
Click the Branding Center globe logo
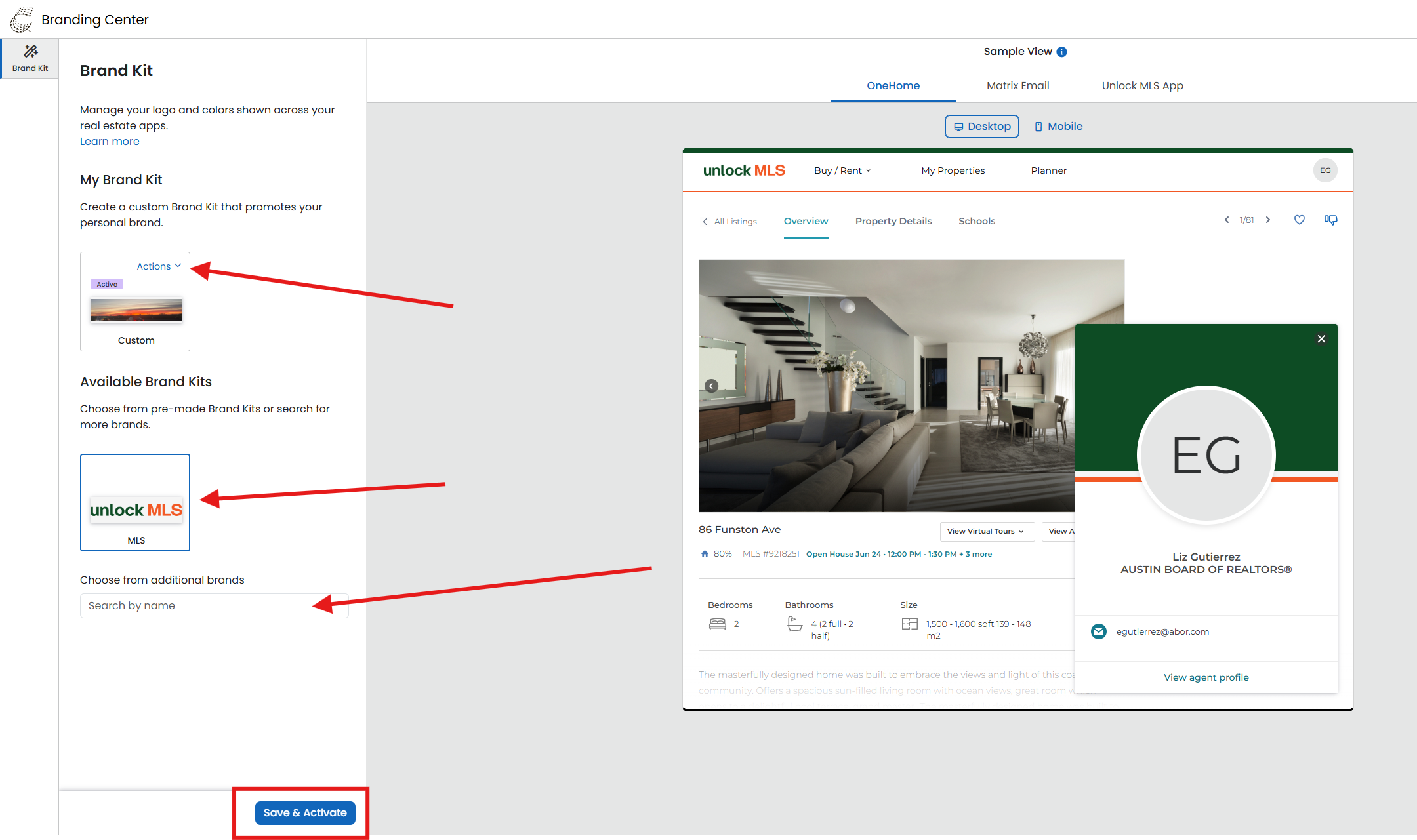22,20
